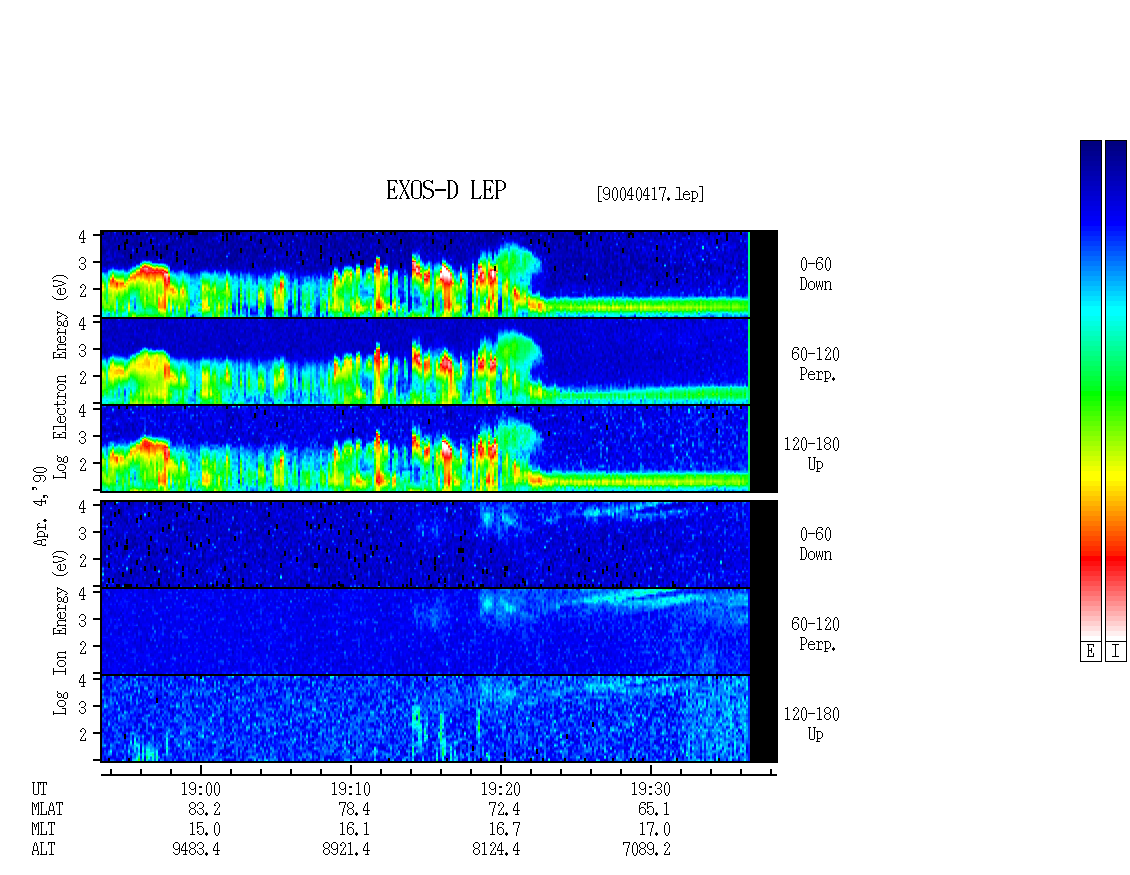Screen dimensions: 1130x875
Task: Click the ALT value 9483.4
Action: coord(196,850)
